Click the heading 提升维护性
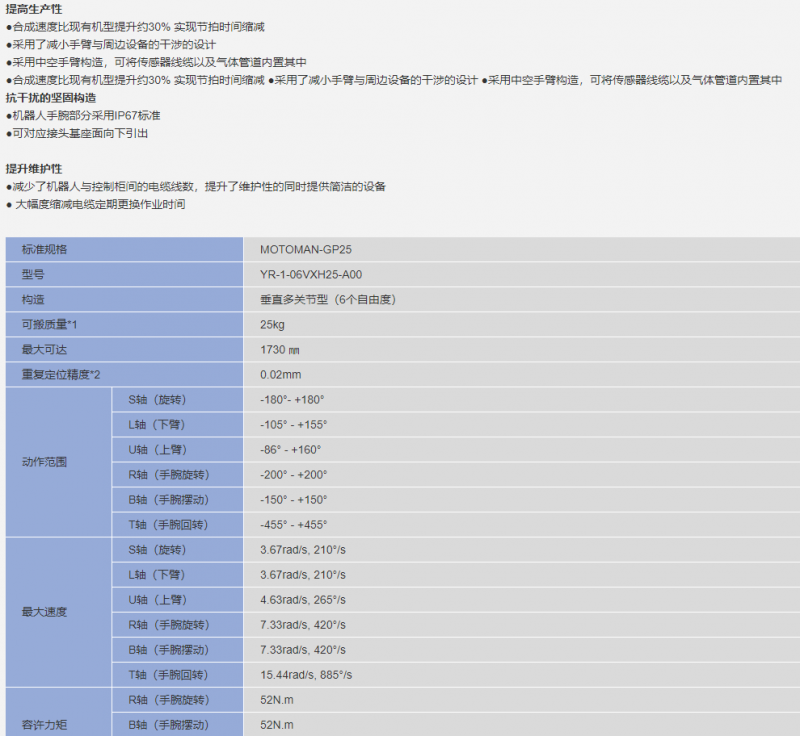 pyautogui.click(x=34, y=169)
